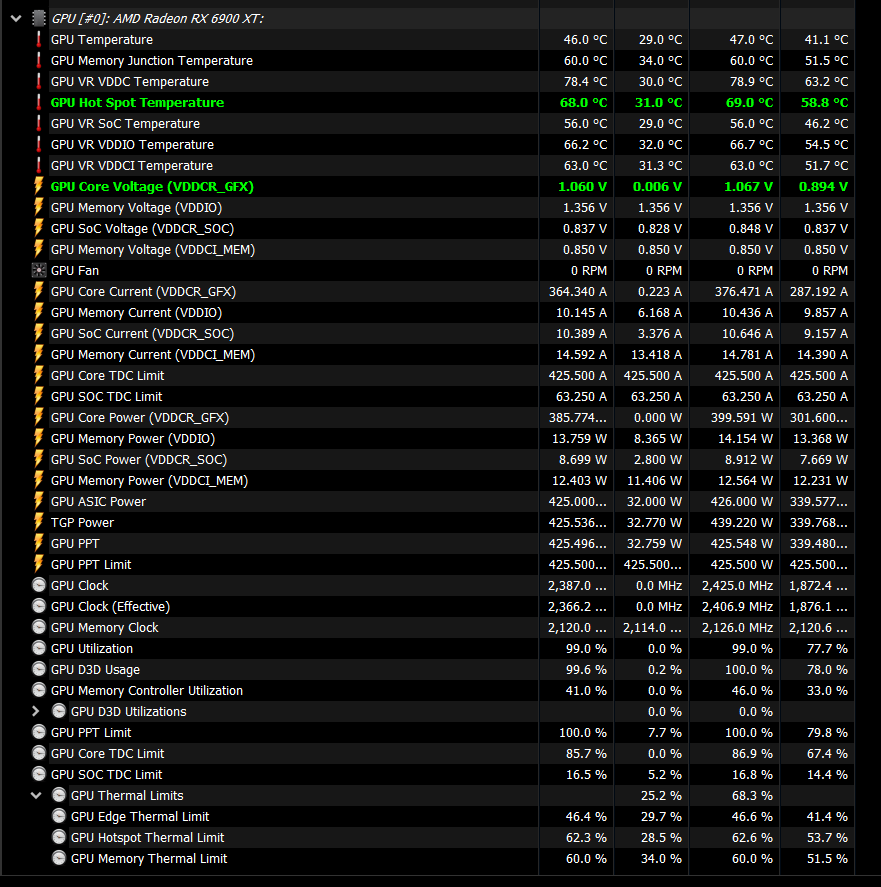Collapse the GPU [#0] AMD Radeon group
The height and width of the screenshot is (887, 881).
[x=16, y=19]
